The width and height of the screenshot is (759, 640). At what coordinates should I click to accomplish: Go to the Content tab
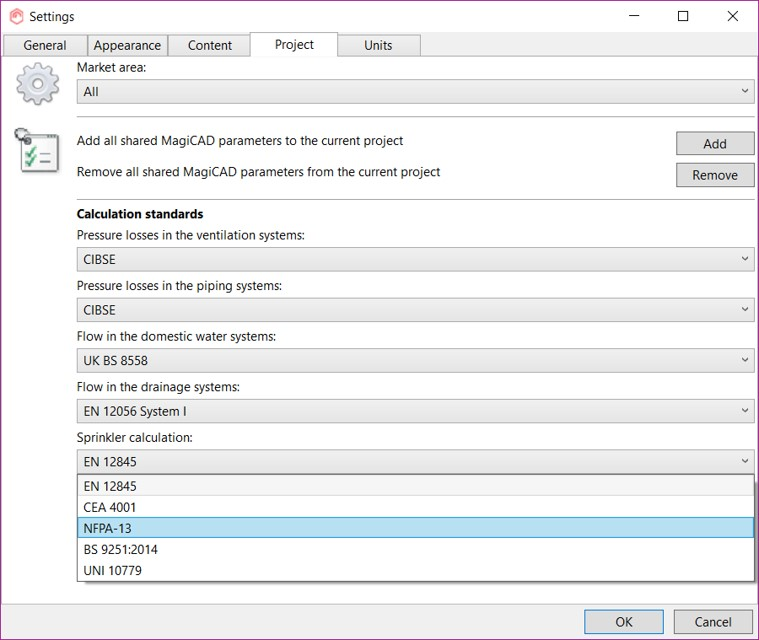(x=210, y=45)
